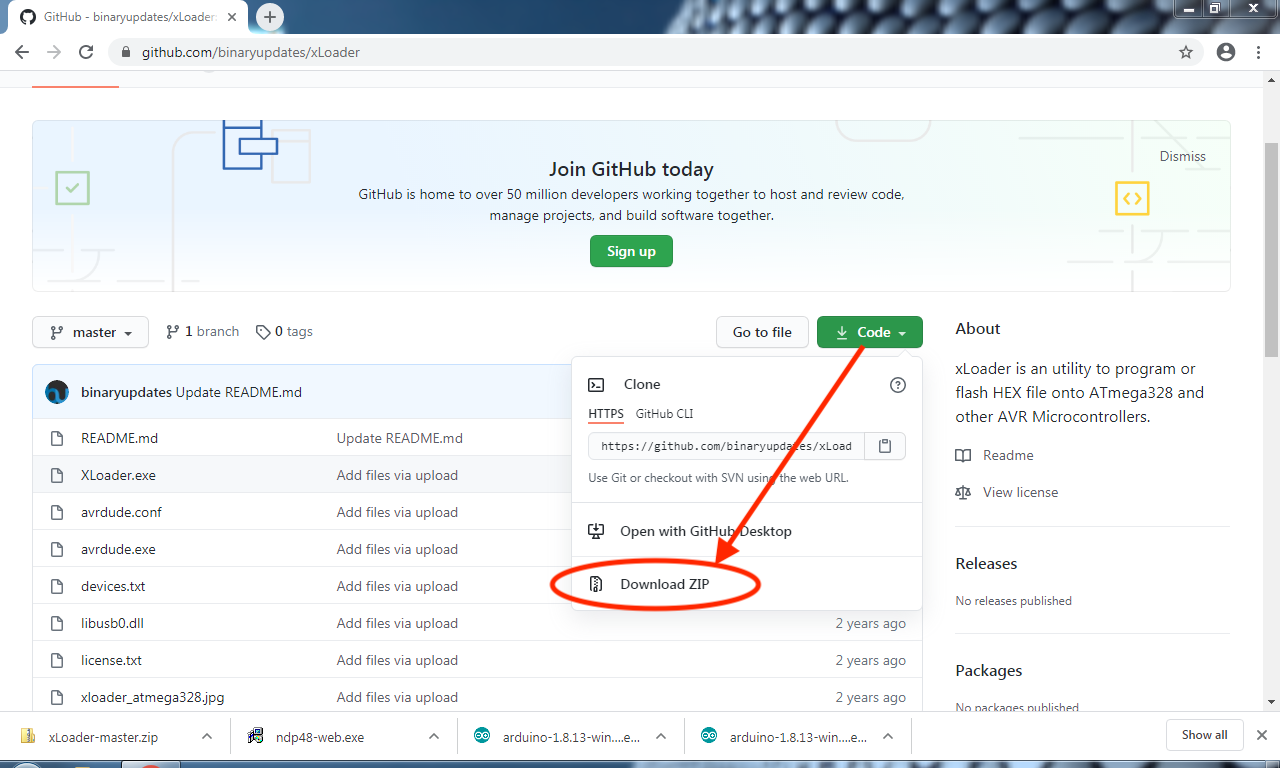The image size is (1280, 768).
Task: Open the XLoader.exe file
Action: click(118, 475)
